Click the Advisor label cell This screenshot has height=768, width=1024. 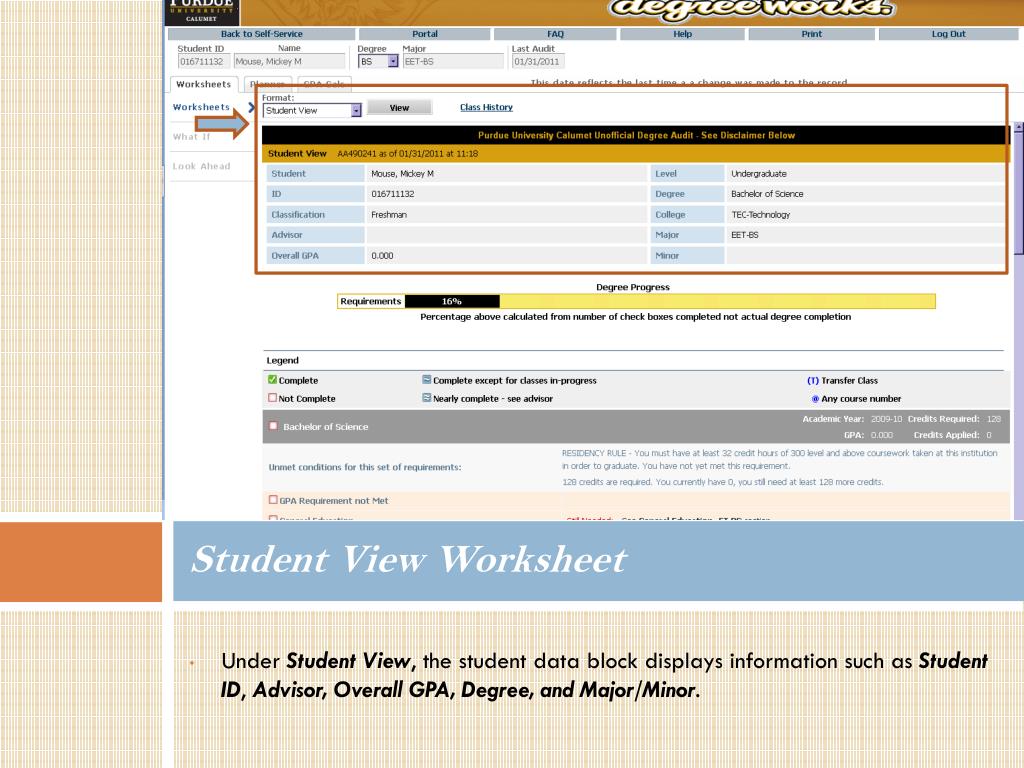(x=315, y=234)
